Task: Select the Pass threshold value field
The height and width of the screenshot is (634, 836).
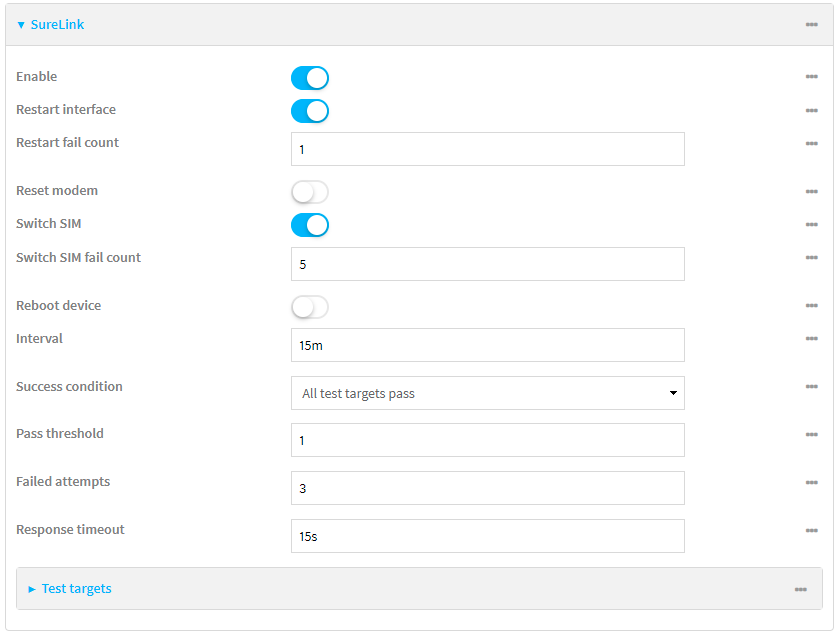Action: click(487, 440)
